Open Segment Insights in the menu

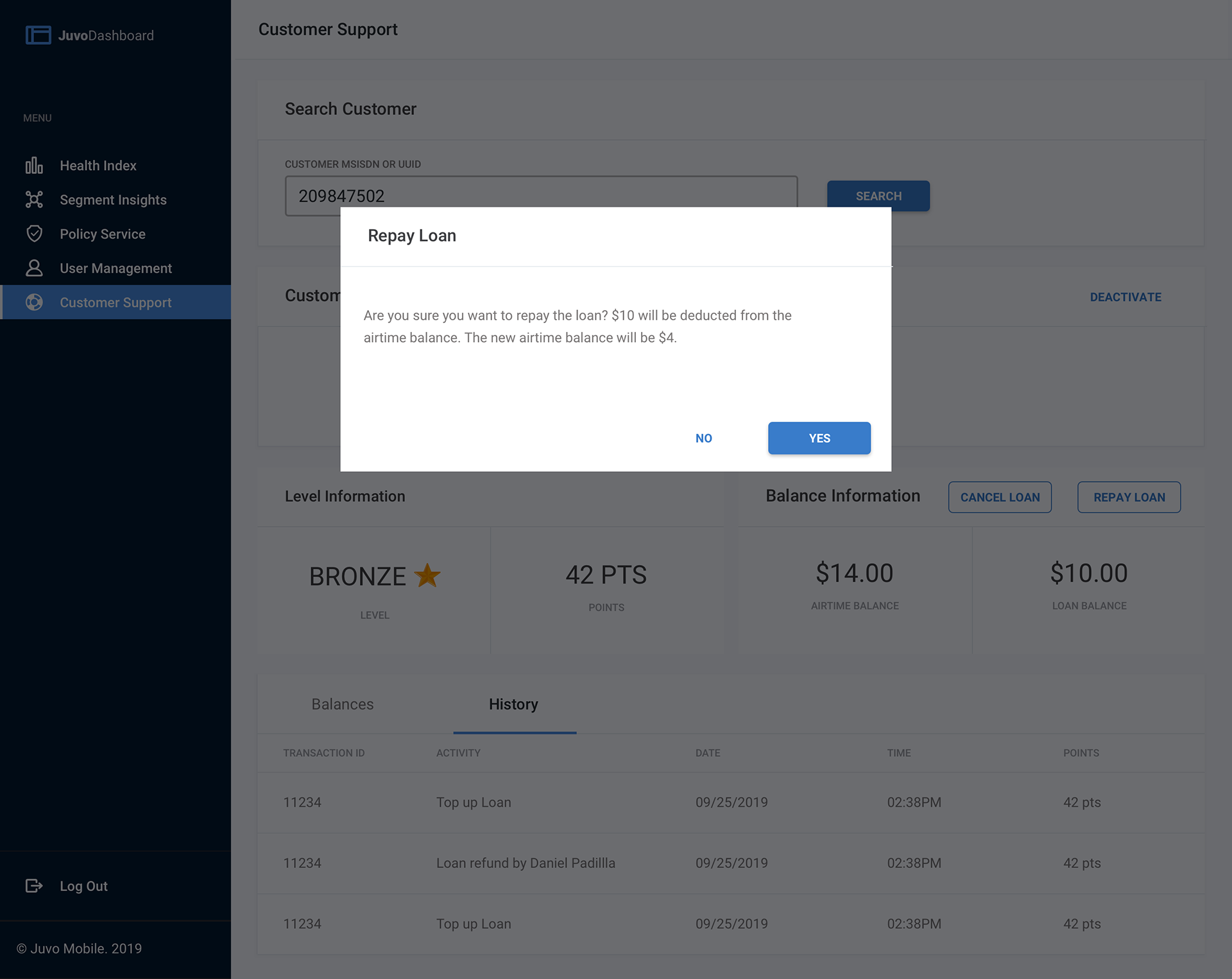pyautogui.click(x=116, y=200)
